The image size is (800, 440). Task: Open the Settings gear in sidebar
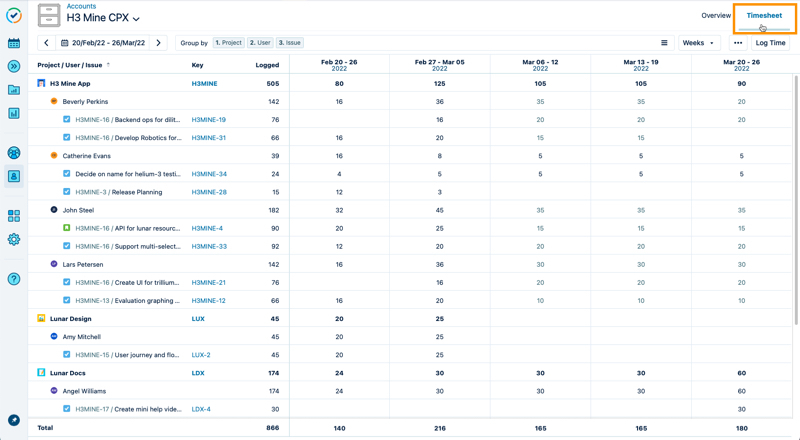point(14,240)
